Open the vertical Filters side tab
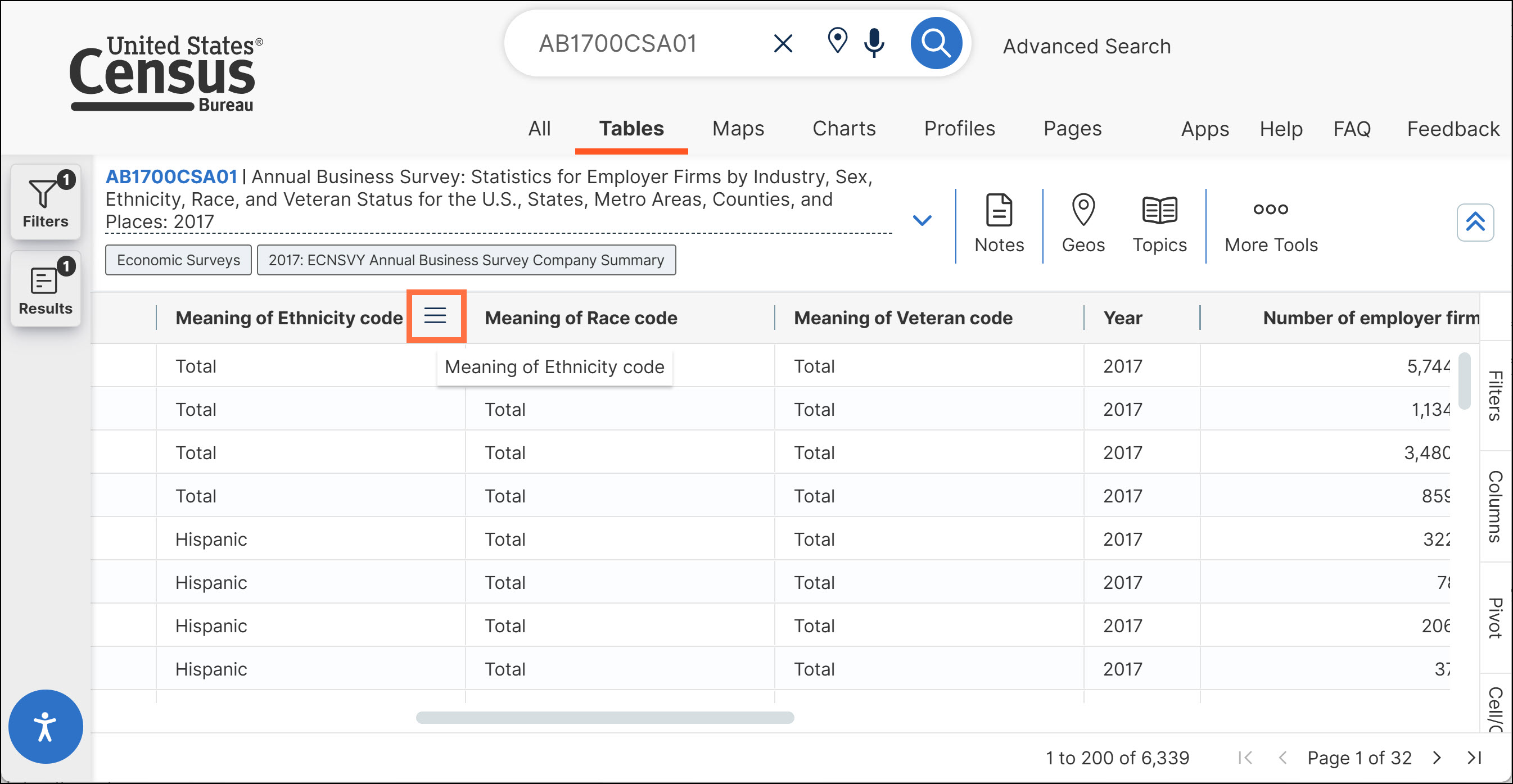This screenshot has height=784, width=1513. pyautogui.click(x=1495, y=396)
